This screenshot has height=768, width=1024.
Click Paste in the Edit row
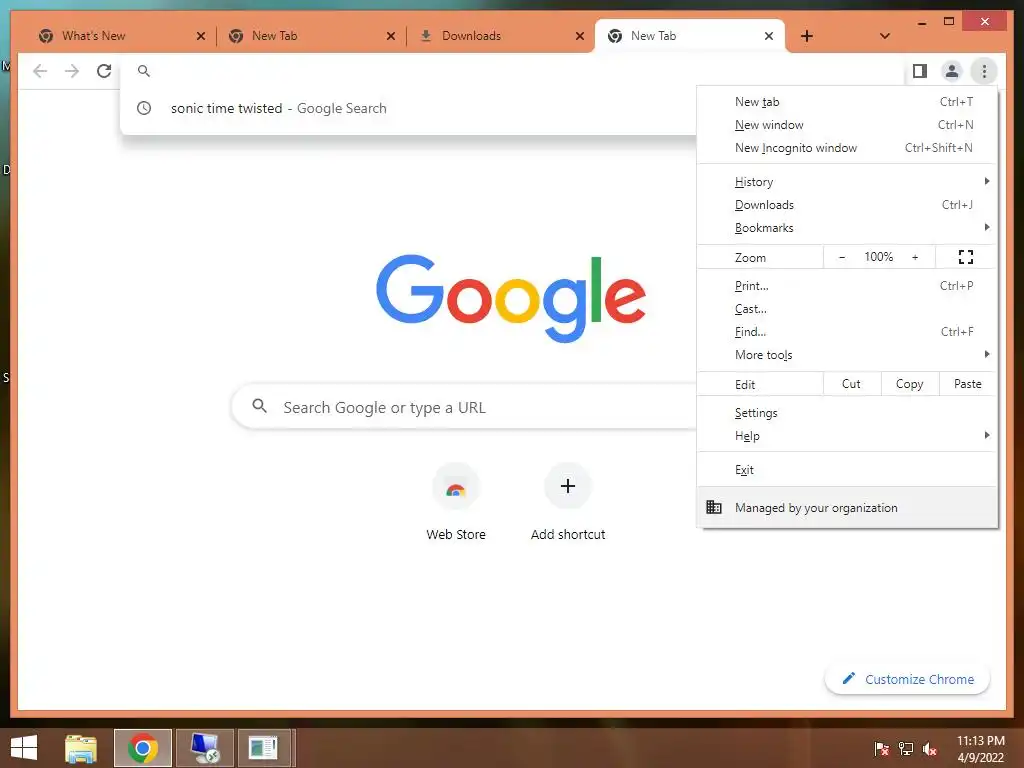point(967,384)
